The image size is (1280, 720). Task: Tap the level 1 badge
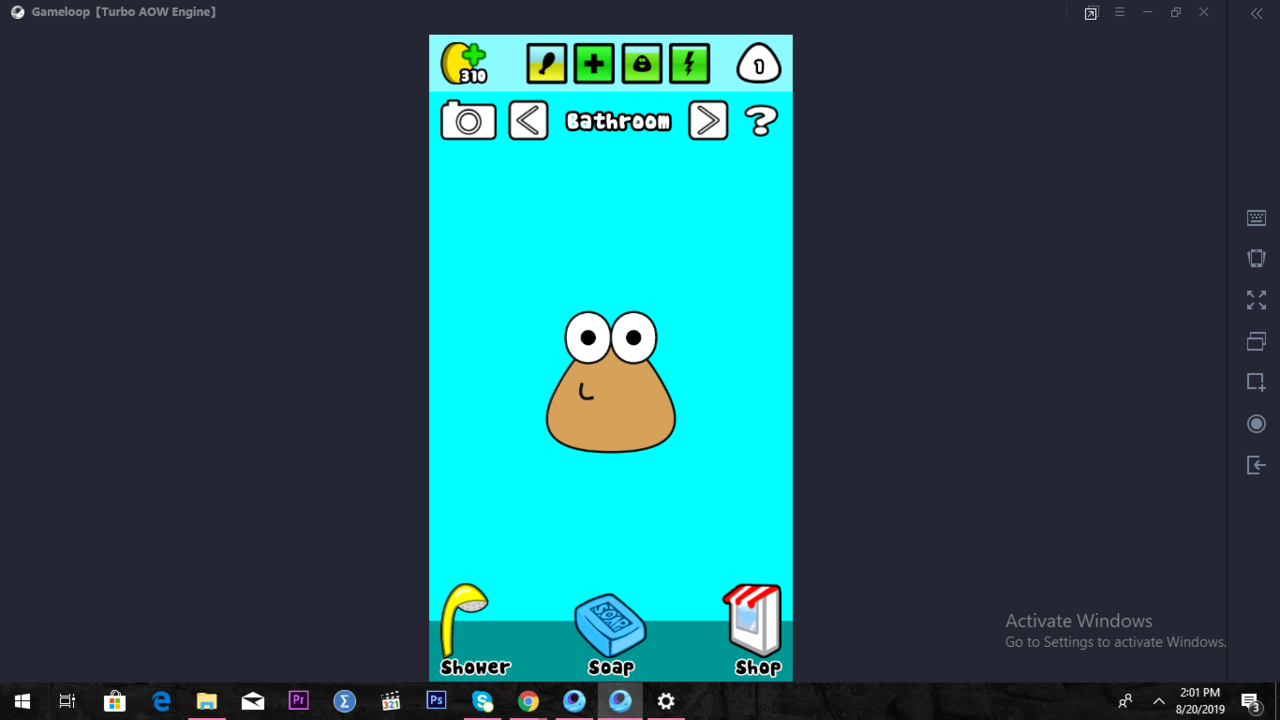tap(759, 65)
